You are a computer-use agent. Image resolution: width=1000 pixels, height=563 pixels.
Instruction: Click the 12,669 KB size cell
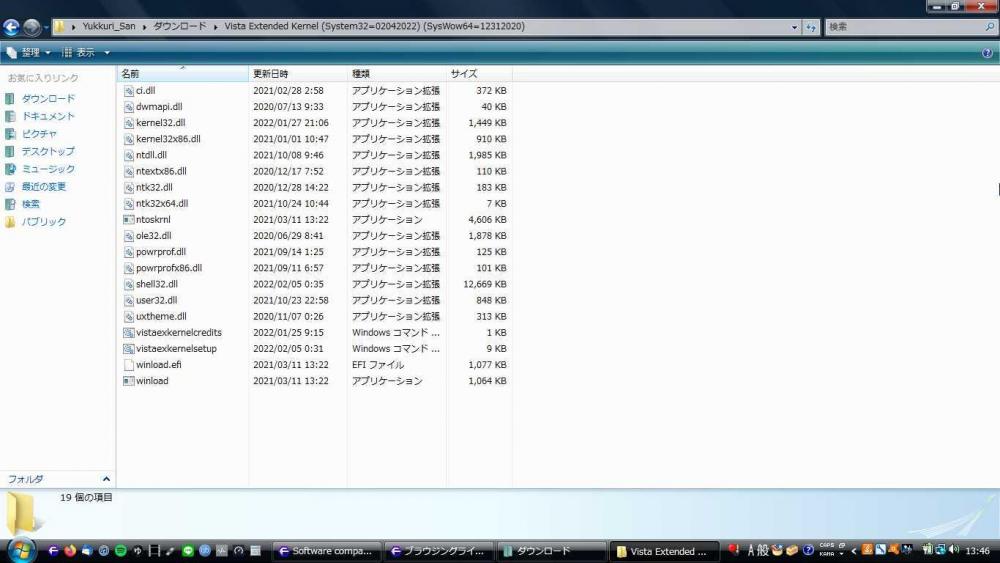485,284
